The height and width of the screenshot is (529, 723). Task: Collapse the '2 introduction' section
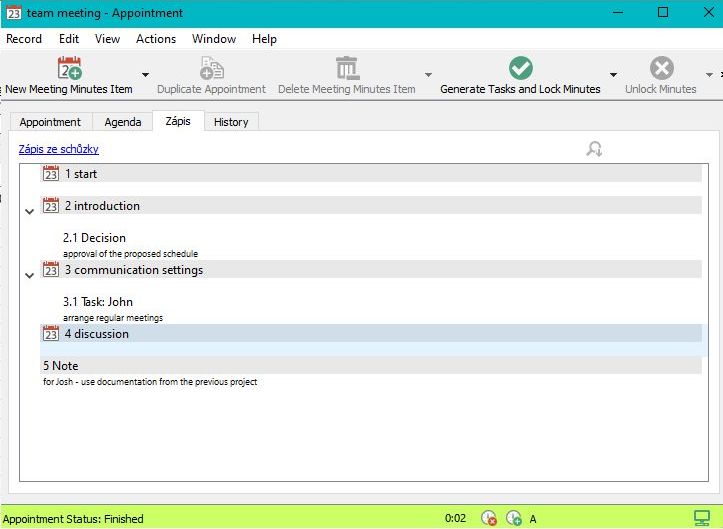[x=30, y=211]
